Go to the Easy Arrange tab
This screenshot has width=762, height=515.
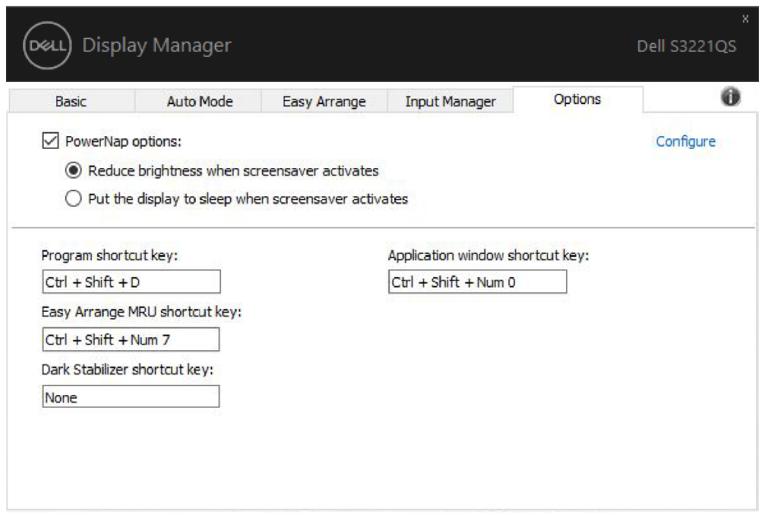[324, 101]
